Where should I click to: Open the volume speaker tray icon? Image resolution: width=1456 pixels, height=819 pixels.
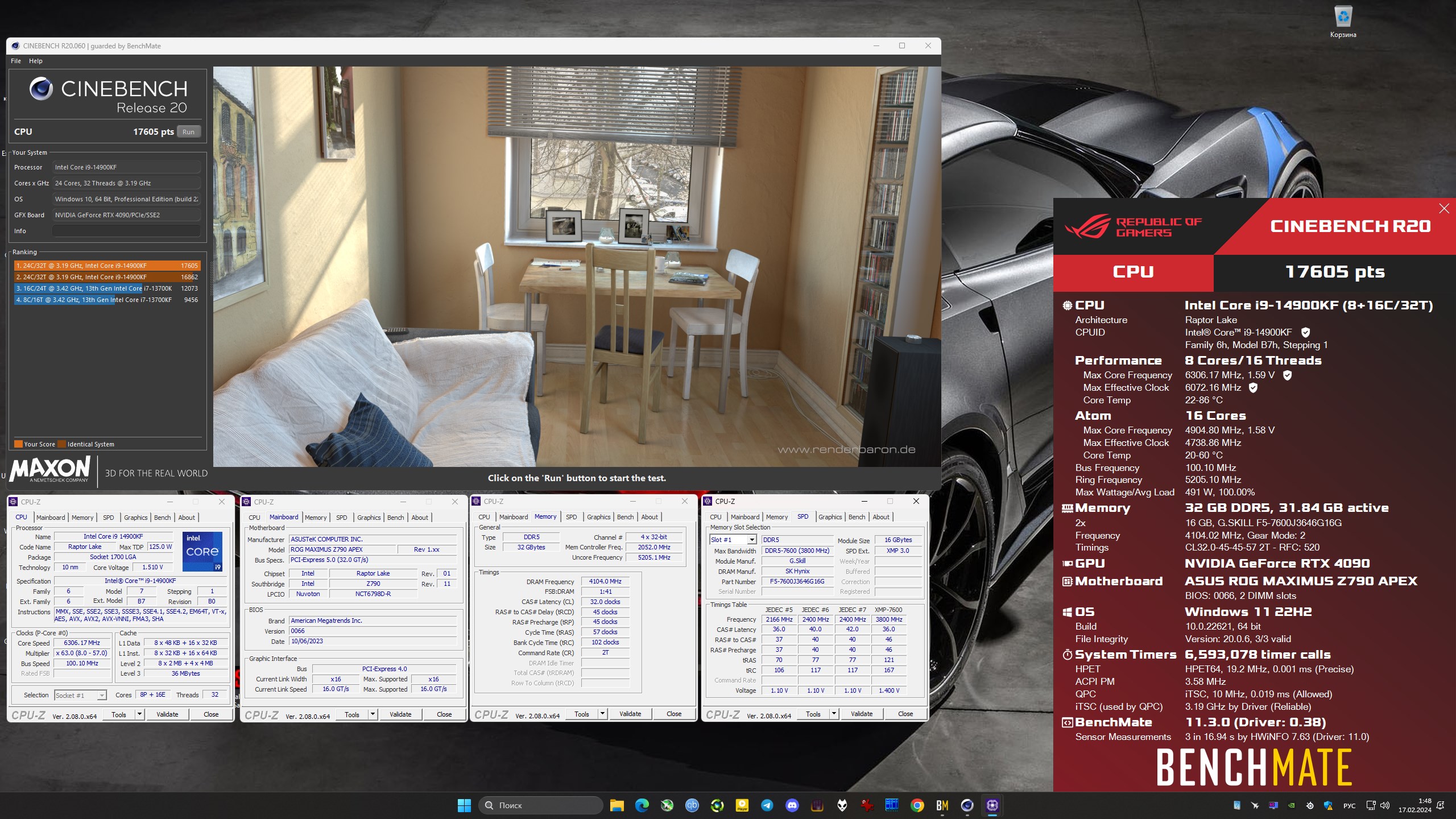pyautogui.click(x=1385, y=805)
